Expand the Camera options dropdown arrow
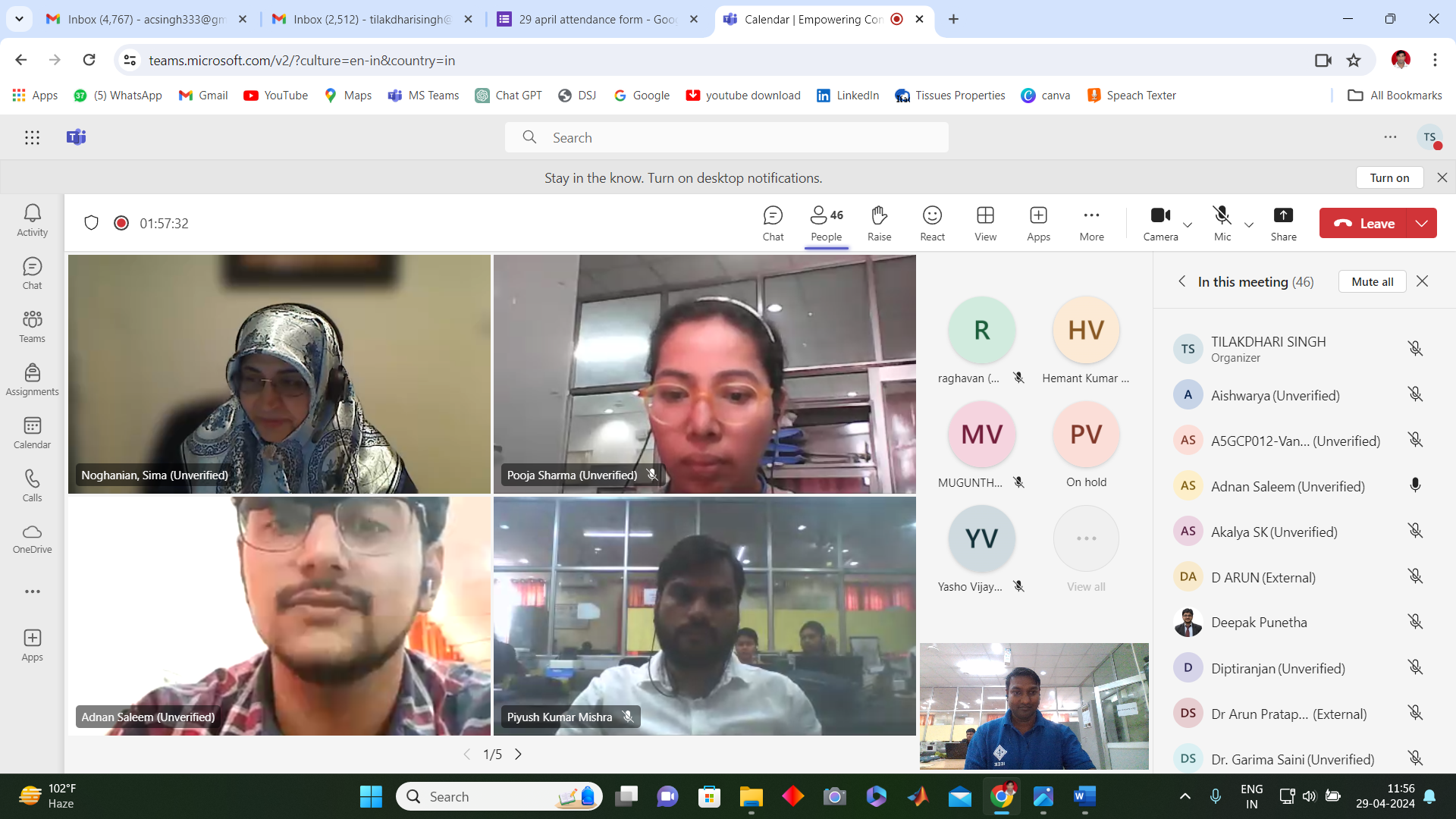Image resolution: width=1456 pixels, height=819 pixels. 1188,224
